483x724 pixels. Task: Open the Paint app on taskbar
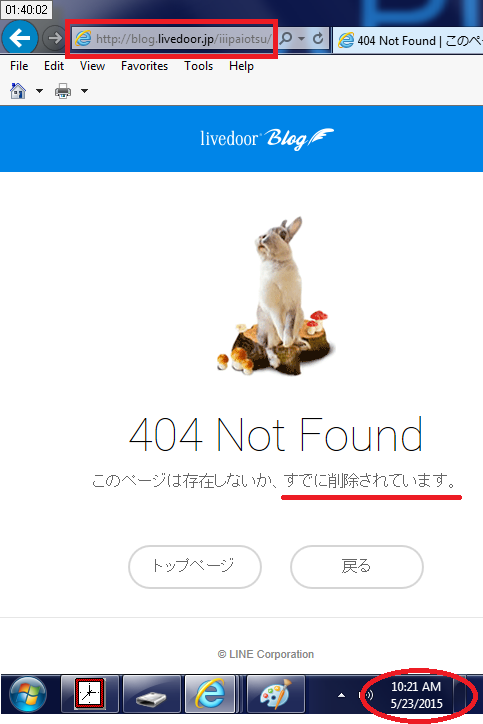click(276, 694)
